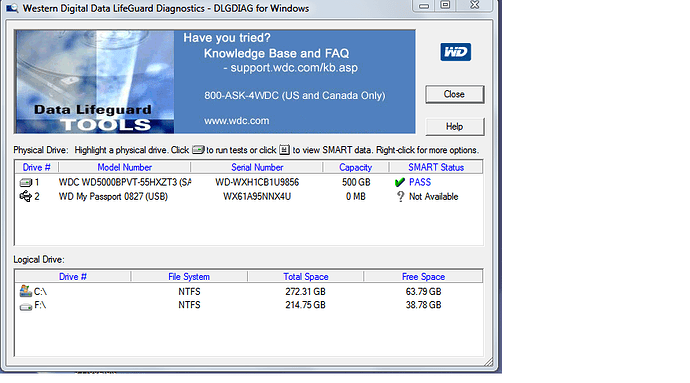This screenshot has width=690, height=383.
Task: Open Help for Data LifeGuard
Action: pos(455,127)
